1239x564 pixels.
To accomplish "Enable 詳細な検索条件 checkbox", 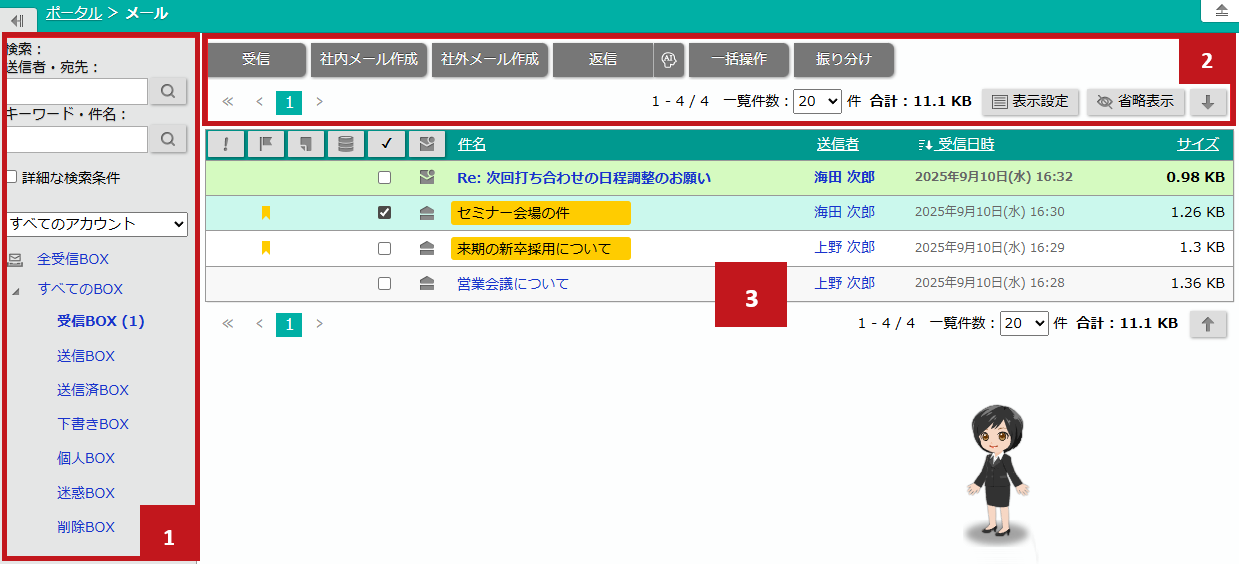I will 12,177.
